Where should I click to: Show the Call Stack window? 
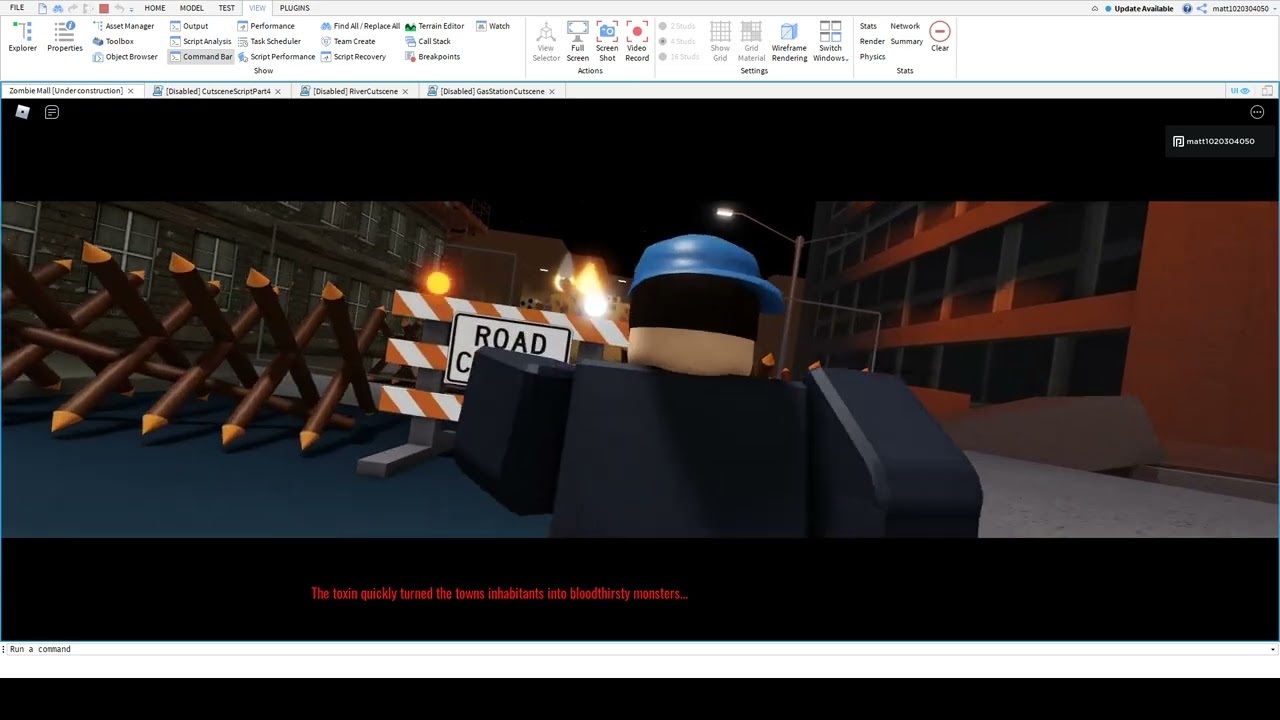click(x=428, y=41)
